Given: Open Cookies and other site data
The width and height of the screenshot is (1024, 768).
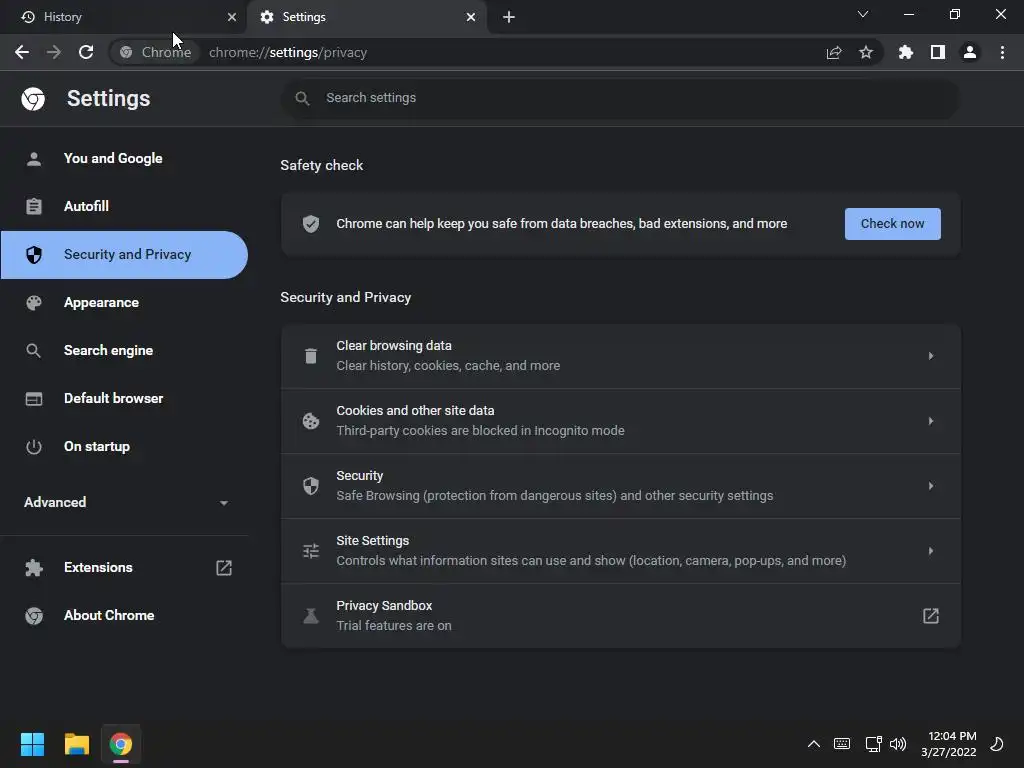Looking at the screenshot, I should click(x=620, y=421).
